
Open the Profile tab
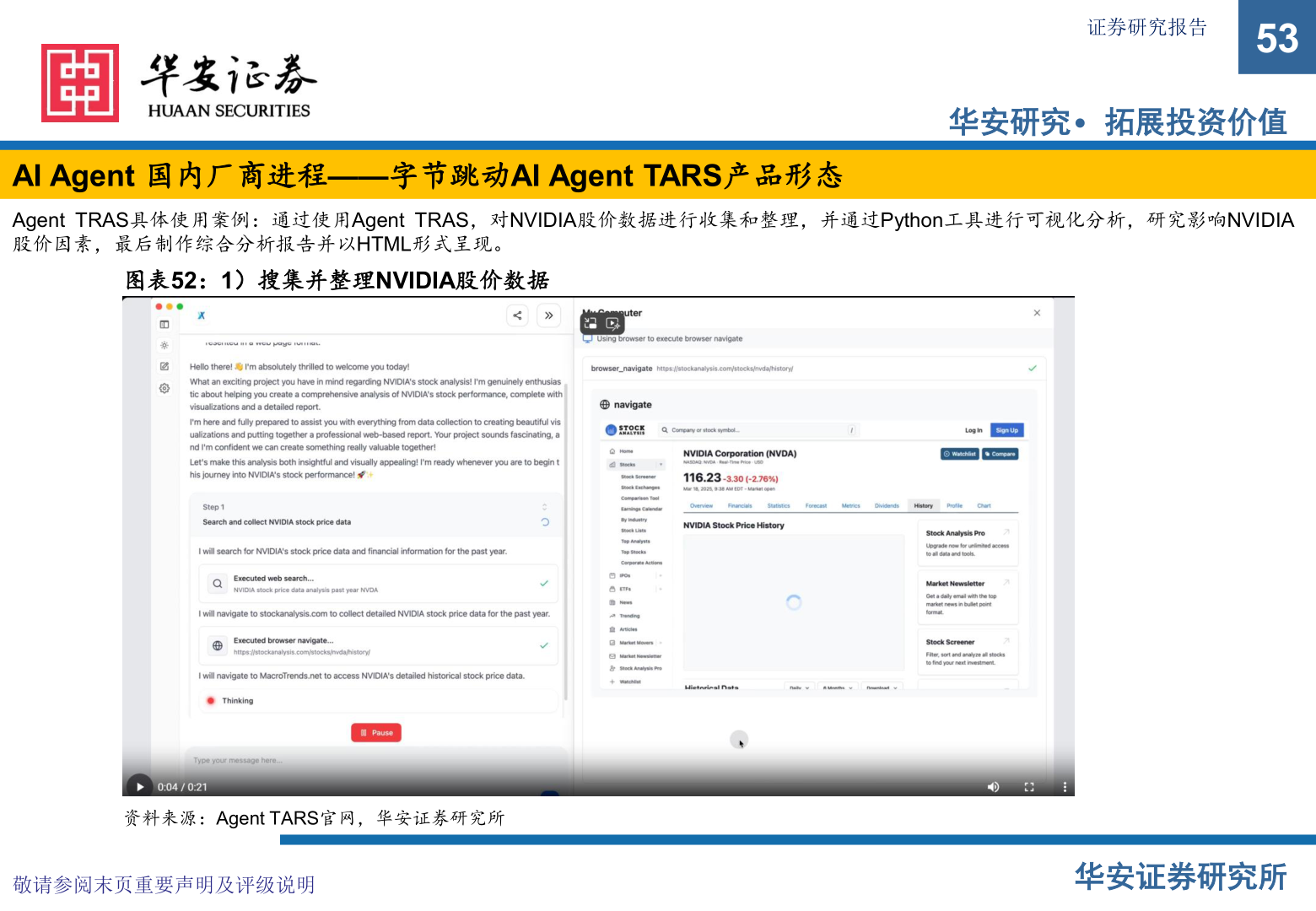click(x=955, y=506)
